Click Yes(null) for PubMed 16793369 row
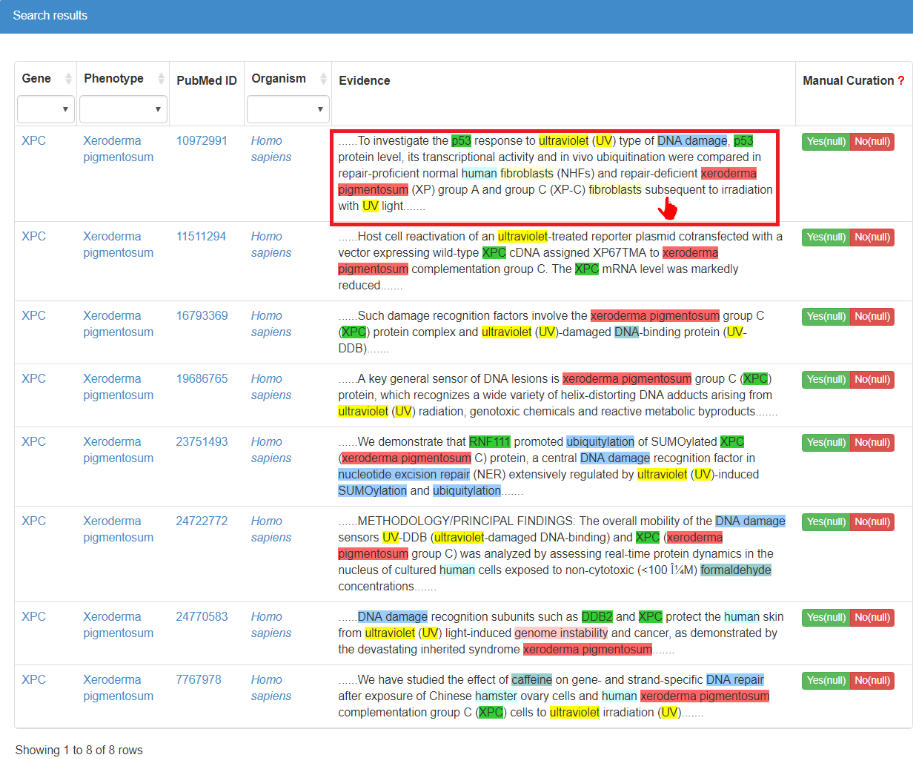Image resolution: width=913 pixels, height=759 pixels. (x=826, y=316)
